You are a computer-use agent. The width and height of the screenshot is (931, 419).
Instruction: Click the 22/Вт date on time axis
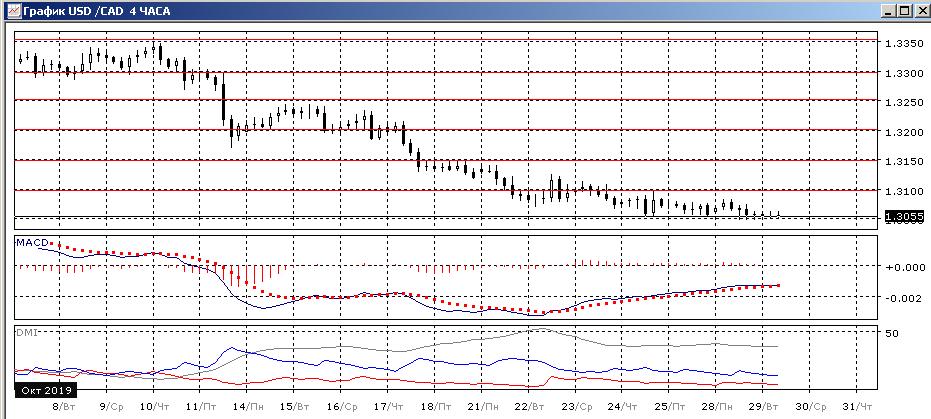529,407
